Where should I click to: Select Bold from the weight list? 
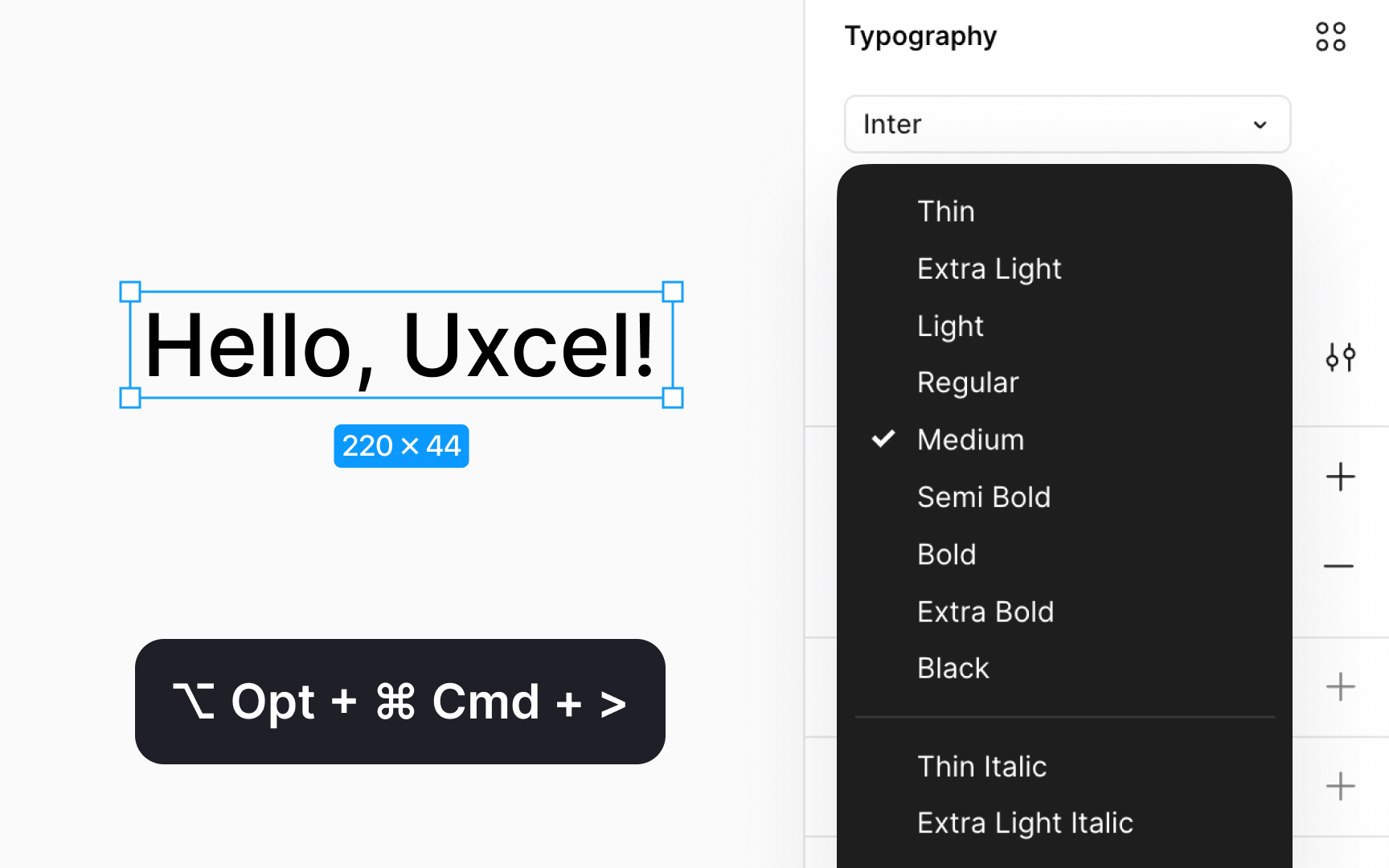(946, 554)
